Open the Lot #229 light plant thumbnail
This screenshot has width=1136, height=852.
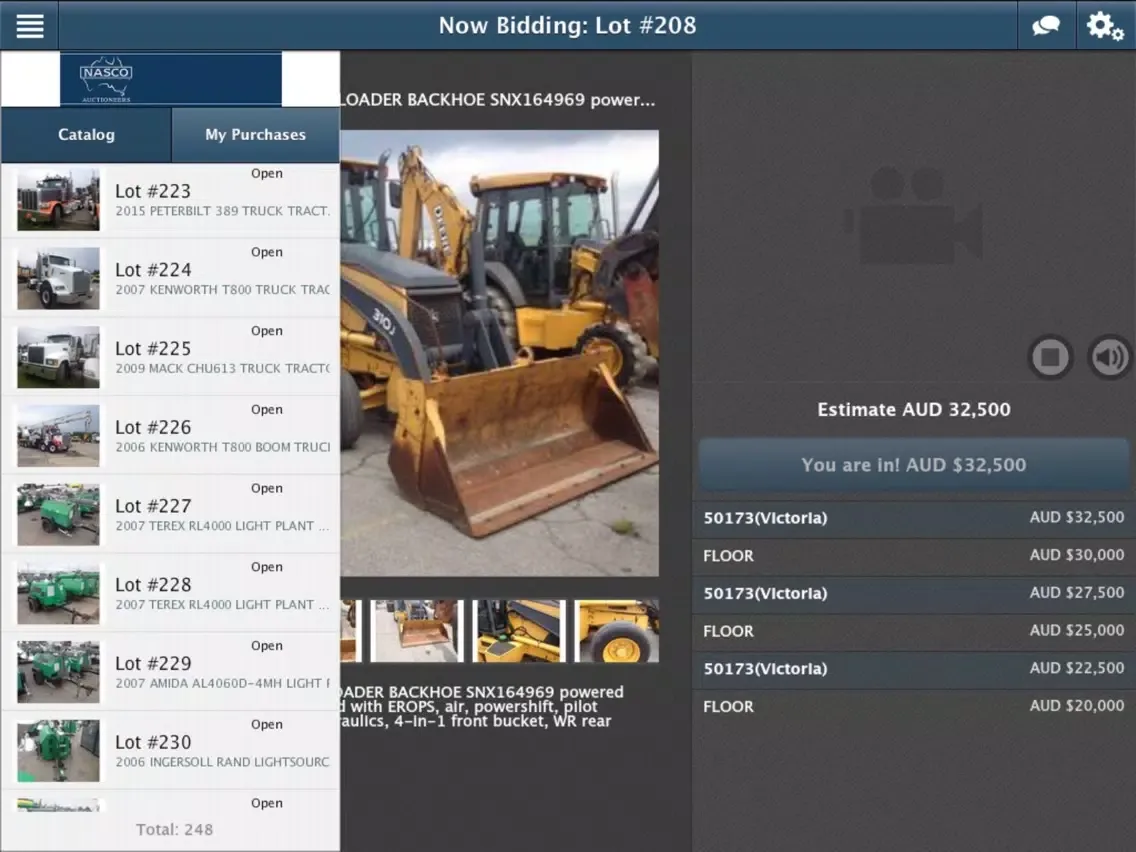tap(59, 672)
